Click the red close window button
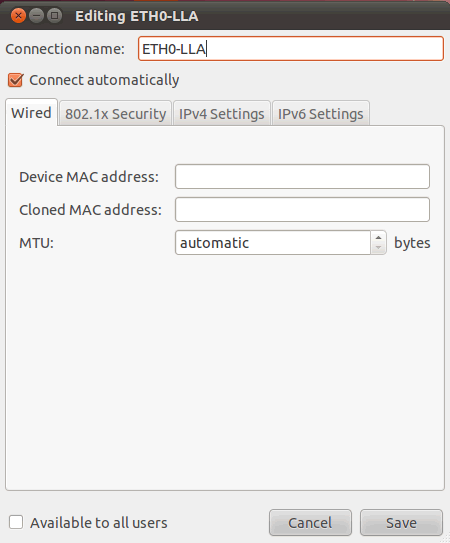The height and width of the screenshot is (543, 450). 18,16
